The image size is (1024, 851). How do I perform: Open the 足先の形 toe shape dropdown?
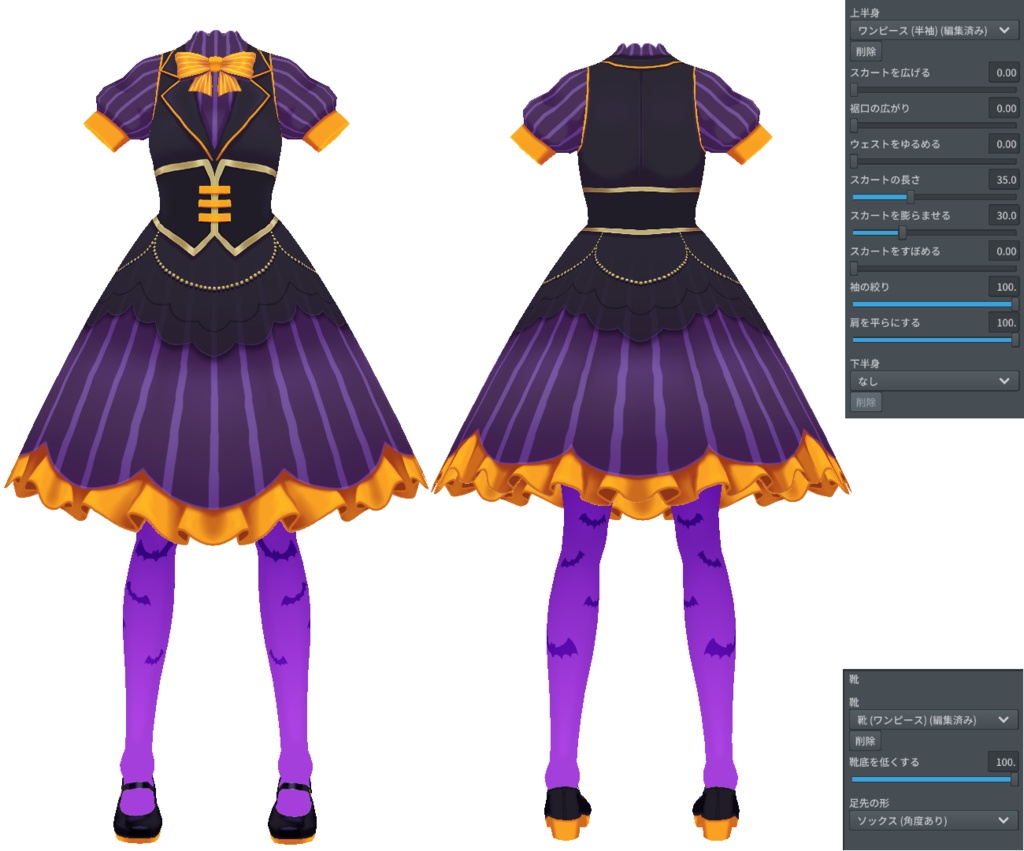[x=932, y=820]
